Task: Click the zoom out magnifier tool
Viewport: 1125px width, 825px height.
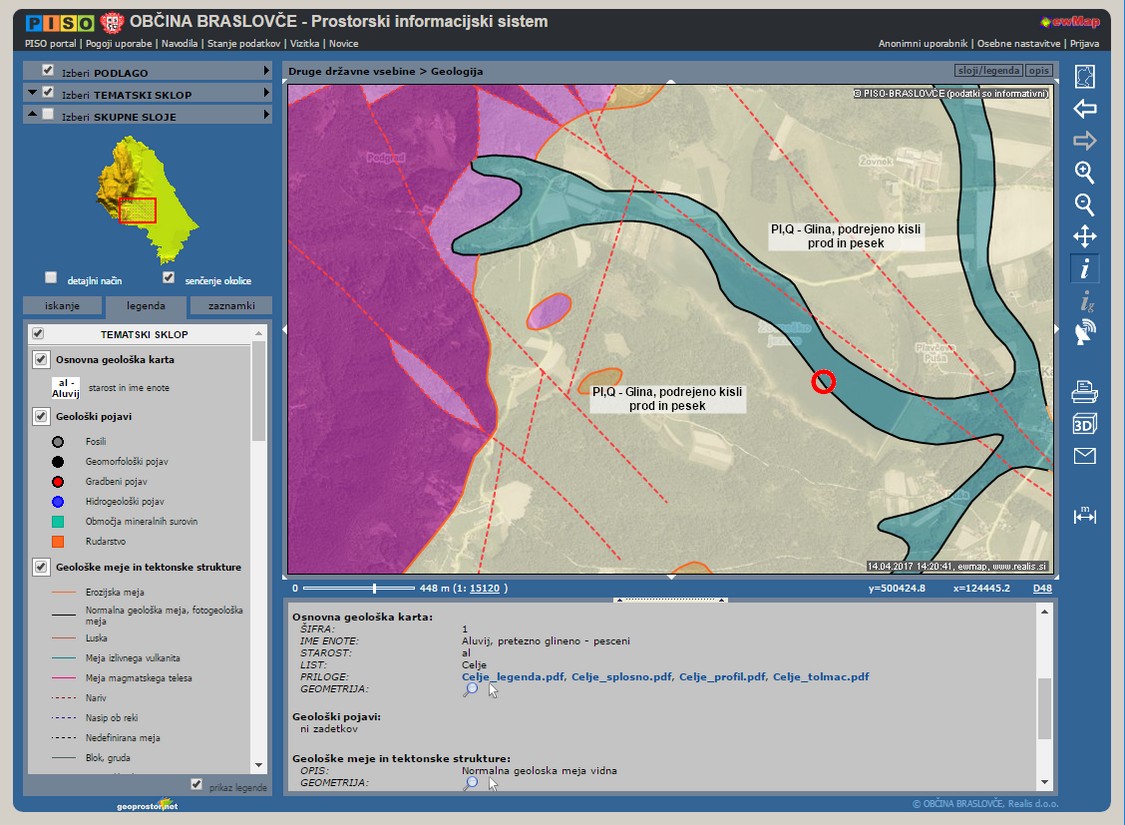Action: point(1084,204)
